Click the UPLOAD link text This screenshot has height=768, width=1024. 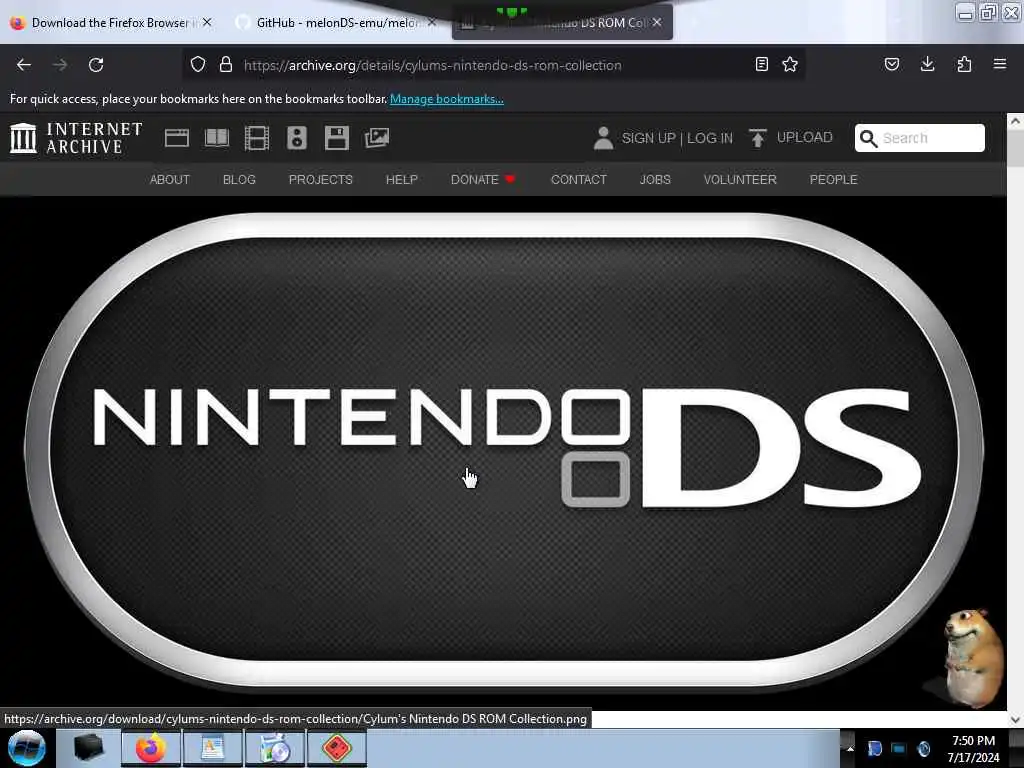805,137
